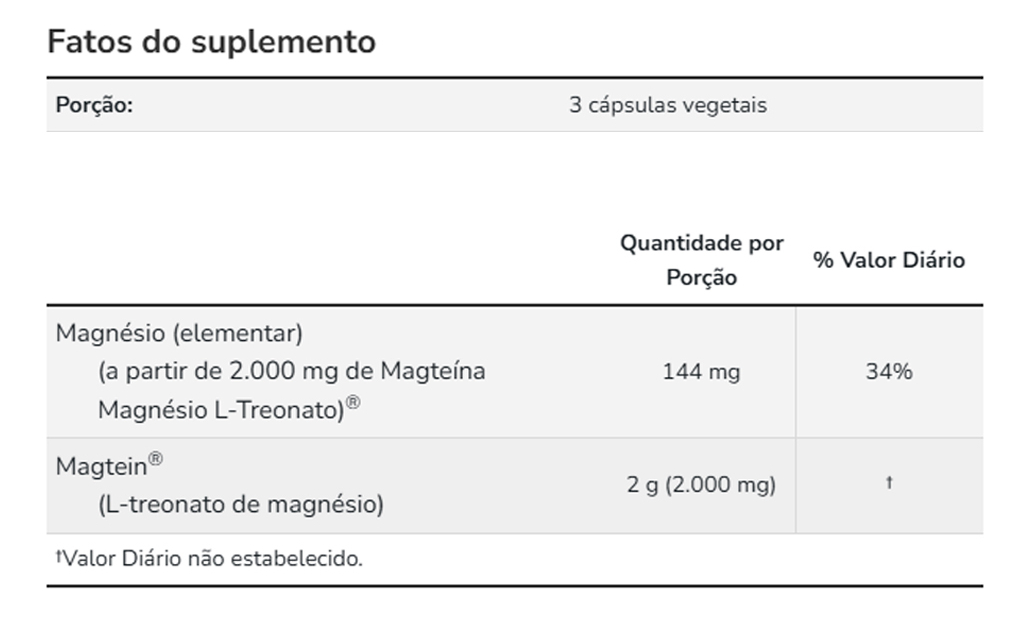Click the "144 mg" amount value
The image size is (1030, 617).
click(701, 372)
